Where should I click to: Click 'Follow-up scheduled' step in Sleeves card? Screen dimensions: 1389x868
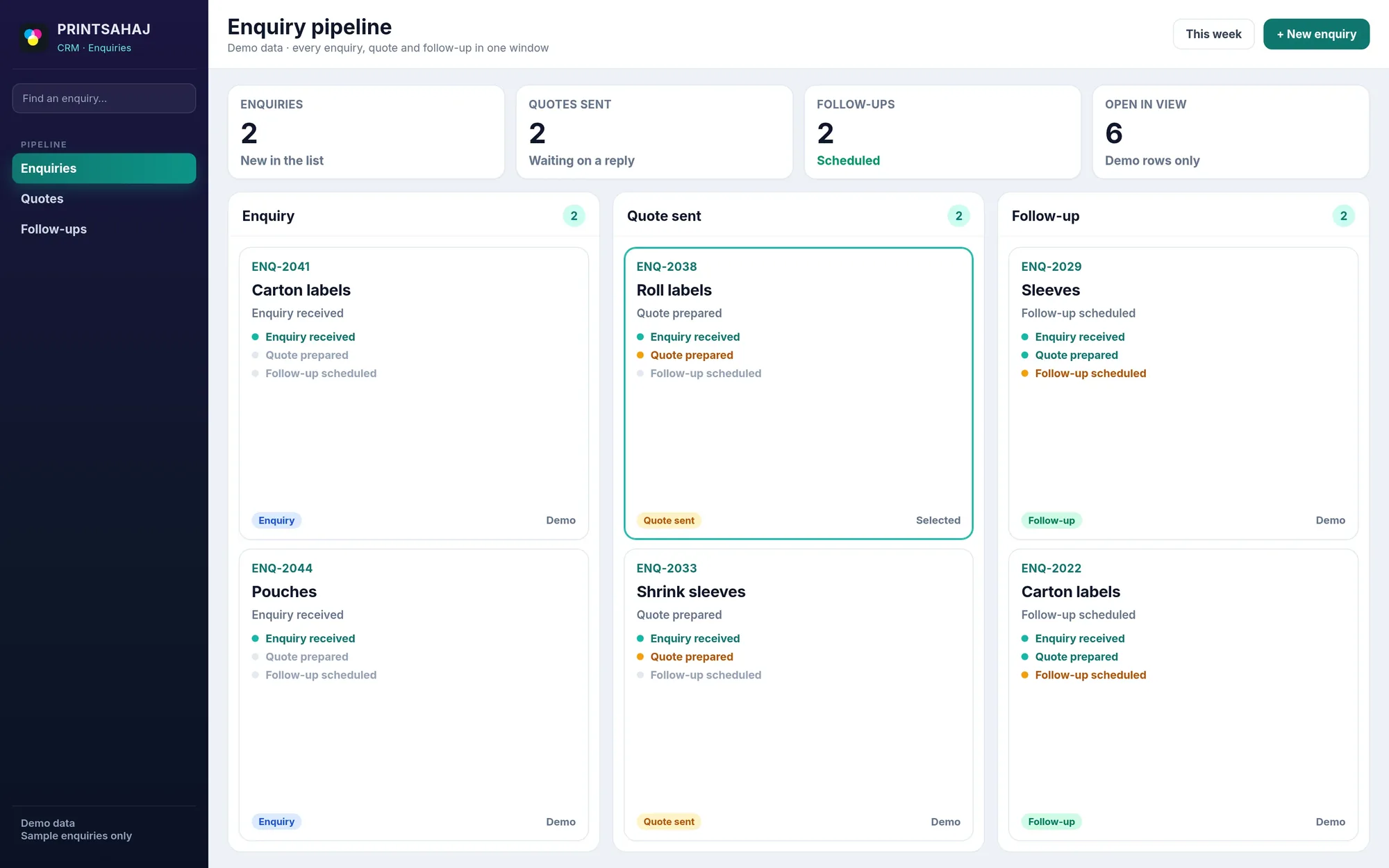tap(1090, 373)
